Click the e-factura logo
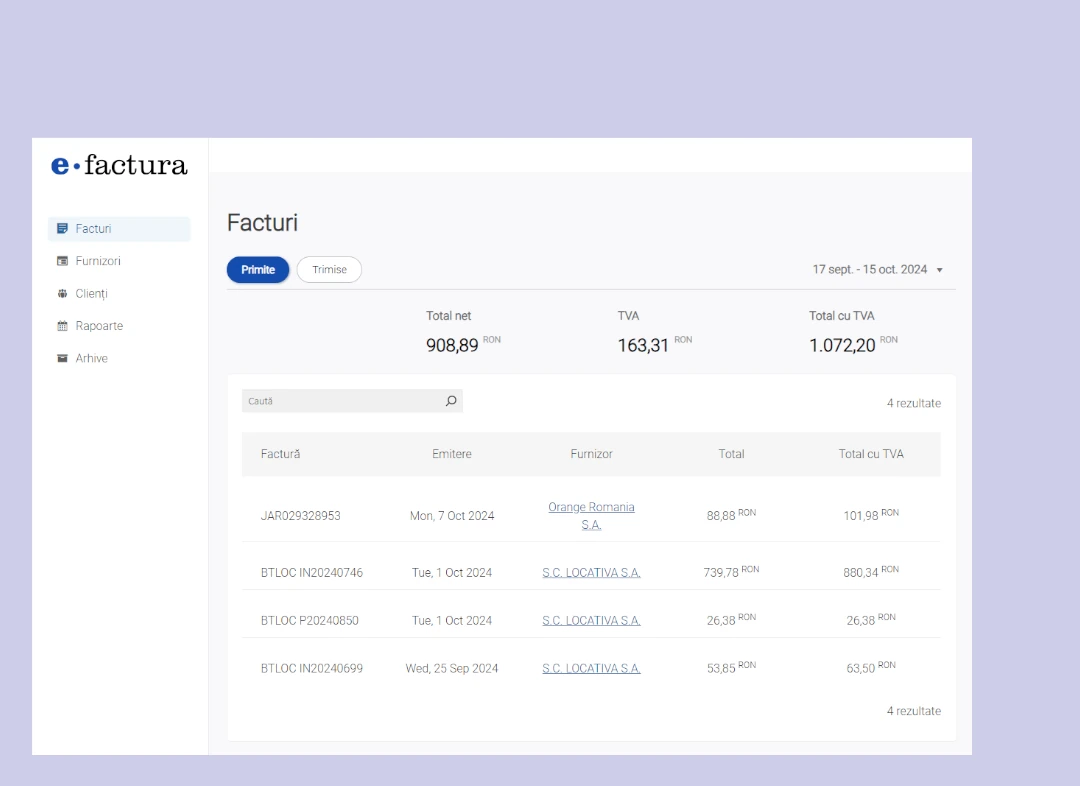Image resolution: width=1080 pixels, height=786 pixels. click(119, 165)
